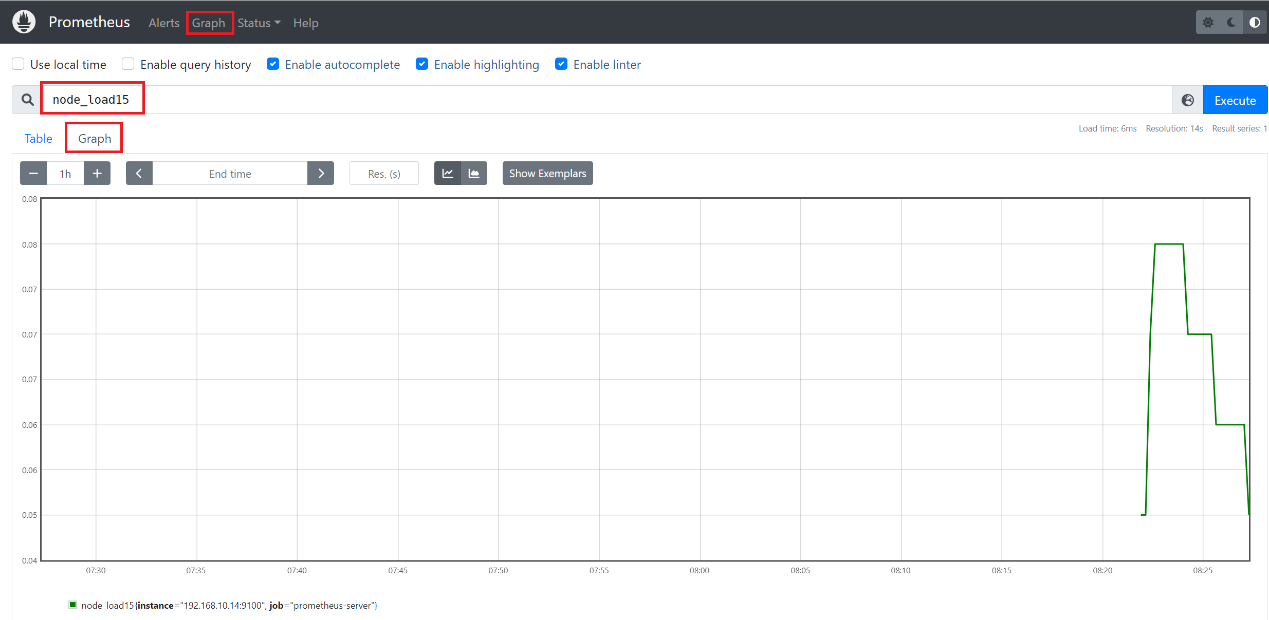This screenshot has width=1269, height=620.
Task: Open the Prometheus home title link
Action: (89, 22)
